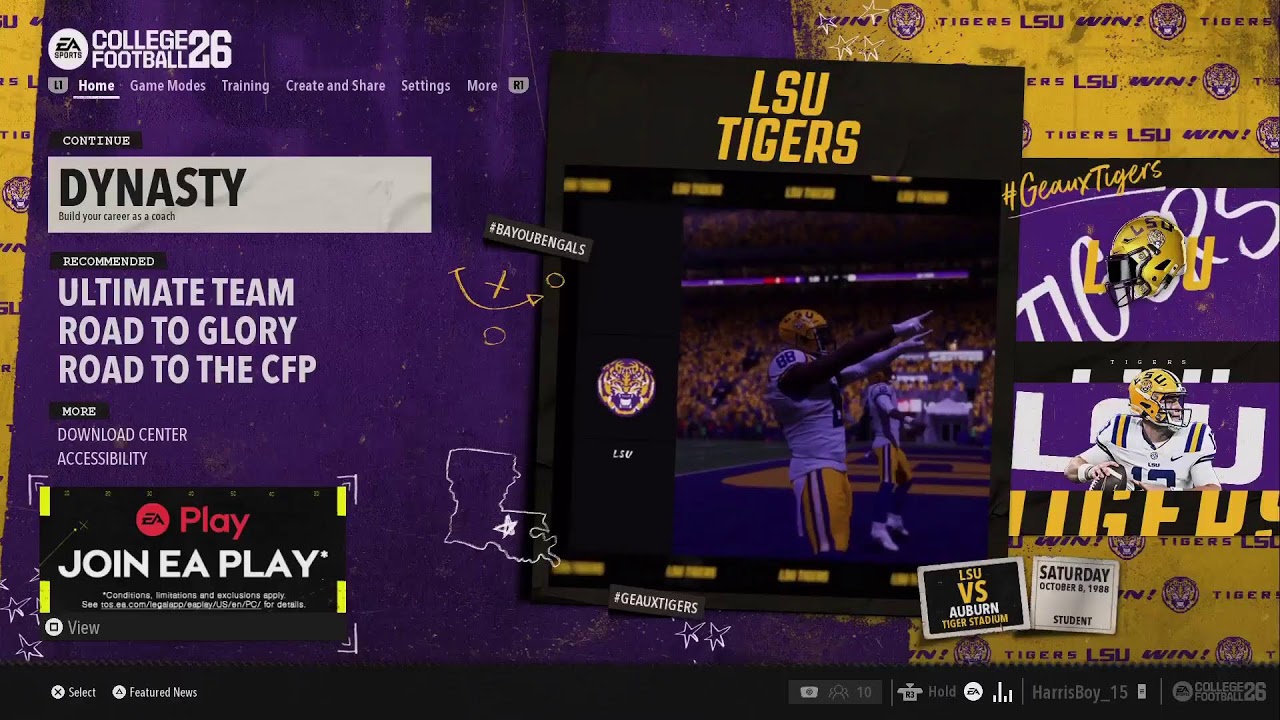The image size is (1280, 720).
Task: Switch to the Training tab
Action: (x=245, y=86)
